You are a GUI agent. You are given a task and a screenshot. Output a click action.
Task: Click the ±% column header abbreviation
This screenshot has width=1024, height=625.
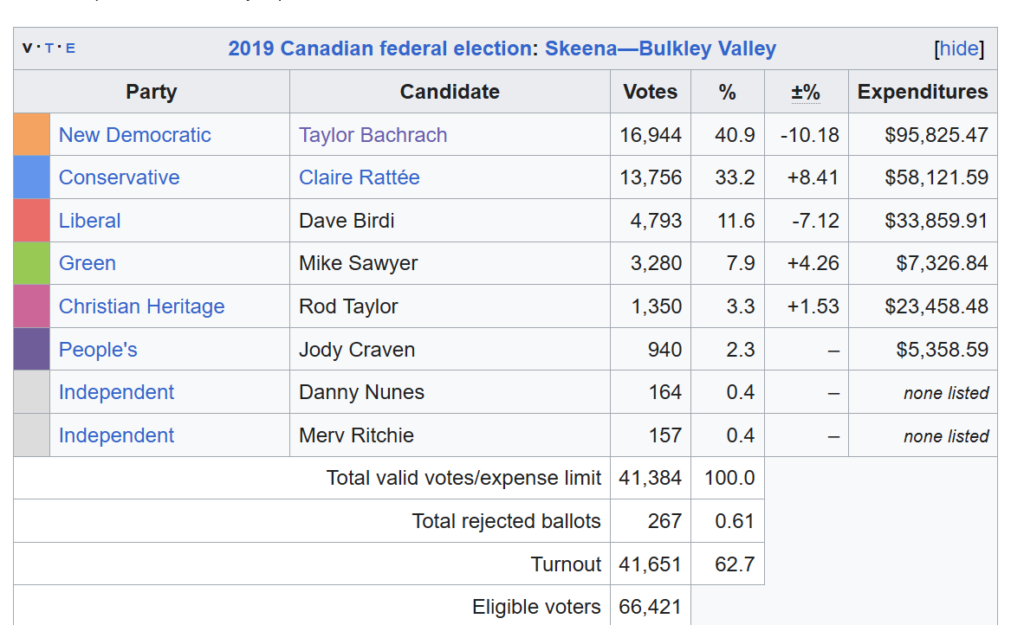[805, 92]
